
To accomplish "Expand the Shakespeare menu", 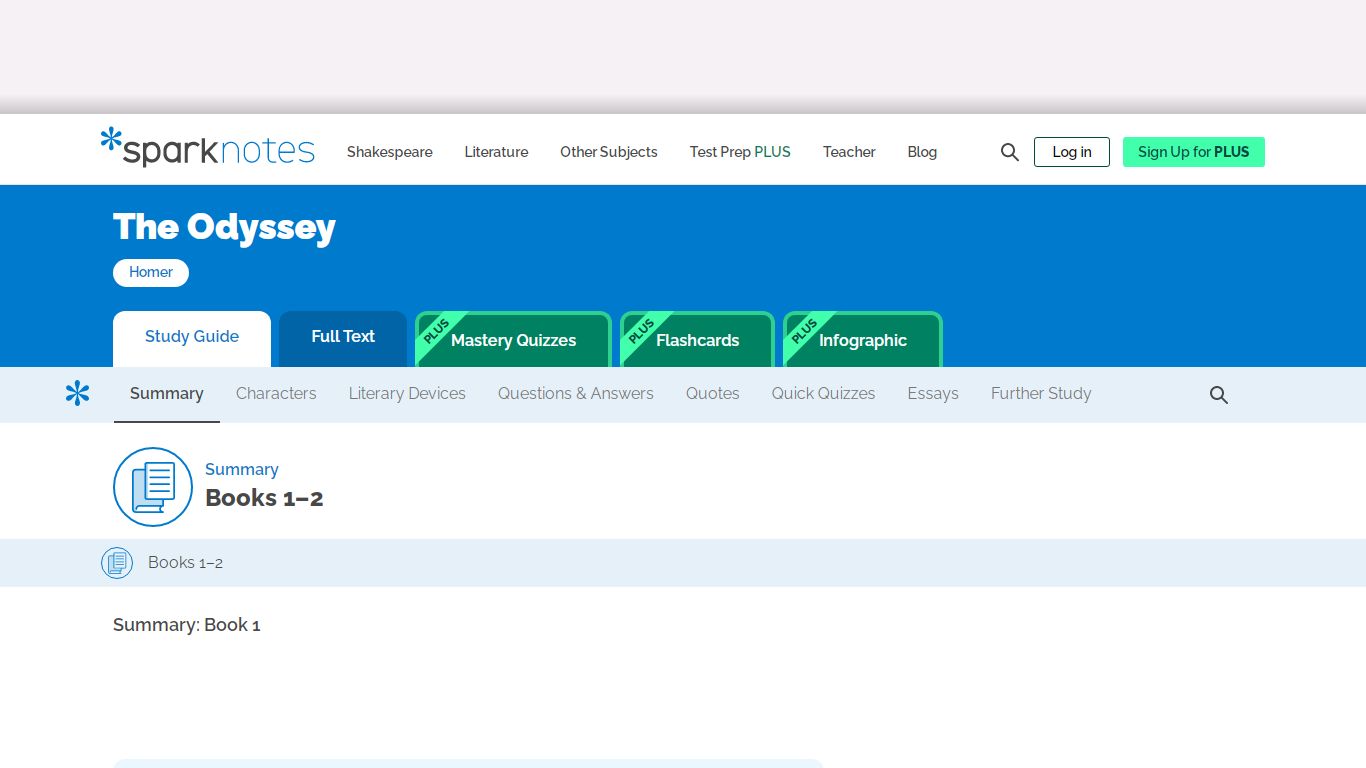I will point(390,152).
